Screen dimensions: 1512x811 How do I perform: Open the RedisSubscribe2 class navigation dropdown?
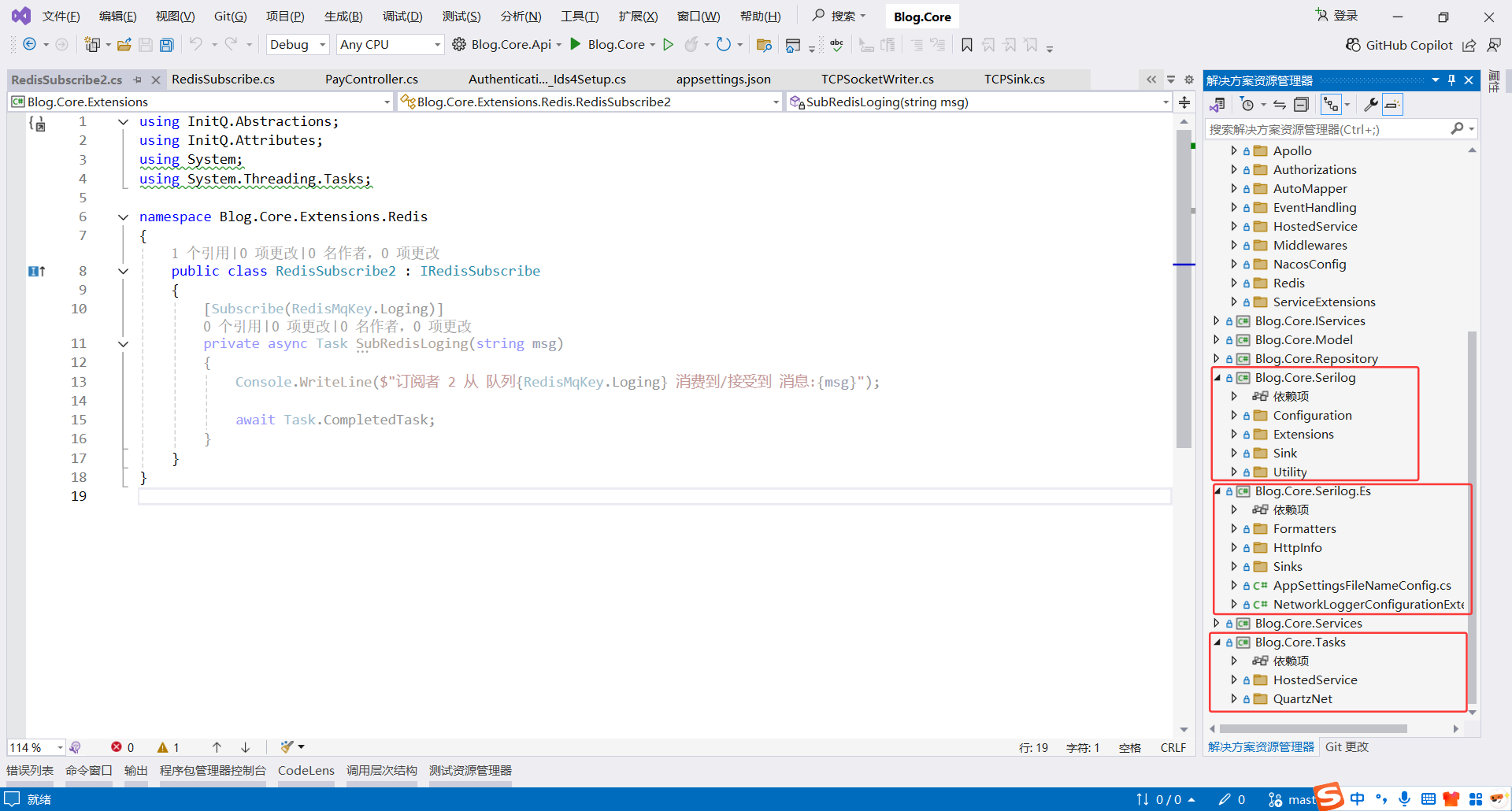590,102
